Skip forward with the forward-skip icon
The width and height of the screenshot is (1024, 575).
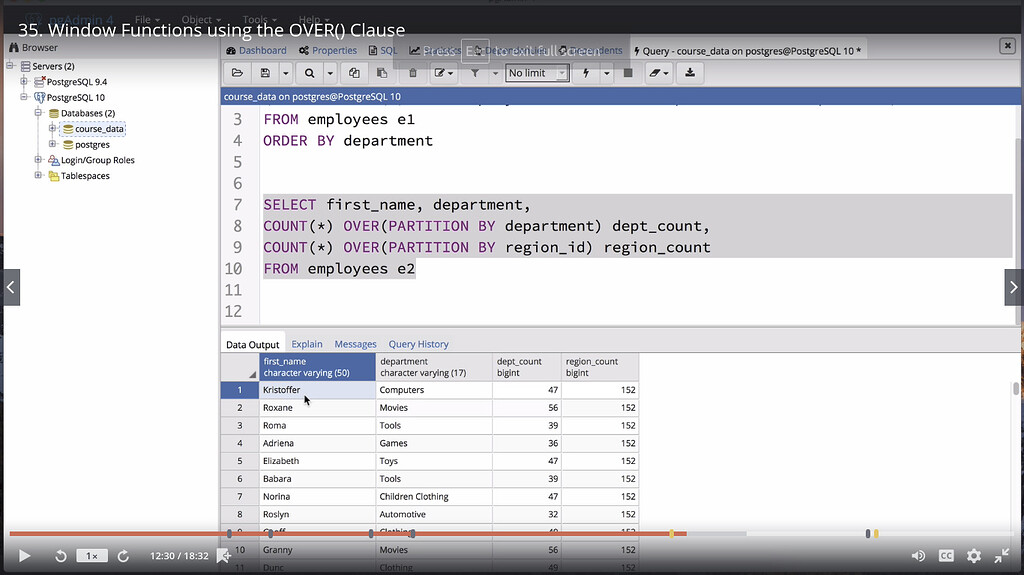tap(123, 556)
